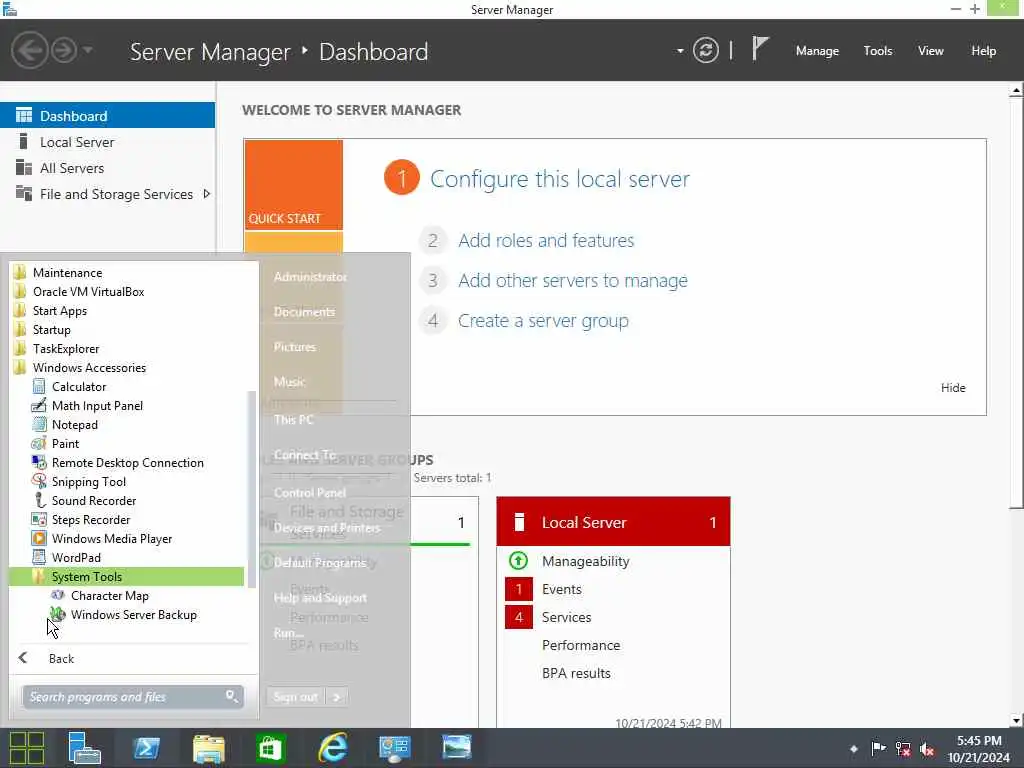Viewport: 1024px width, 768px height.
Task: Open Performance in Local Server tile
Action: coord(581,645)
